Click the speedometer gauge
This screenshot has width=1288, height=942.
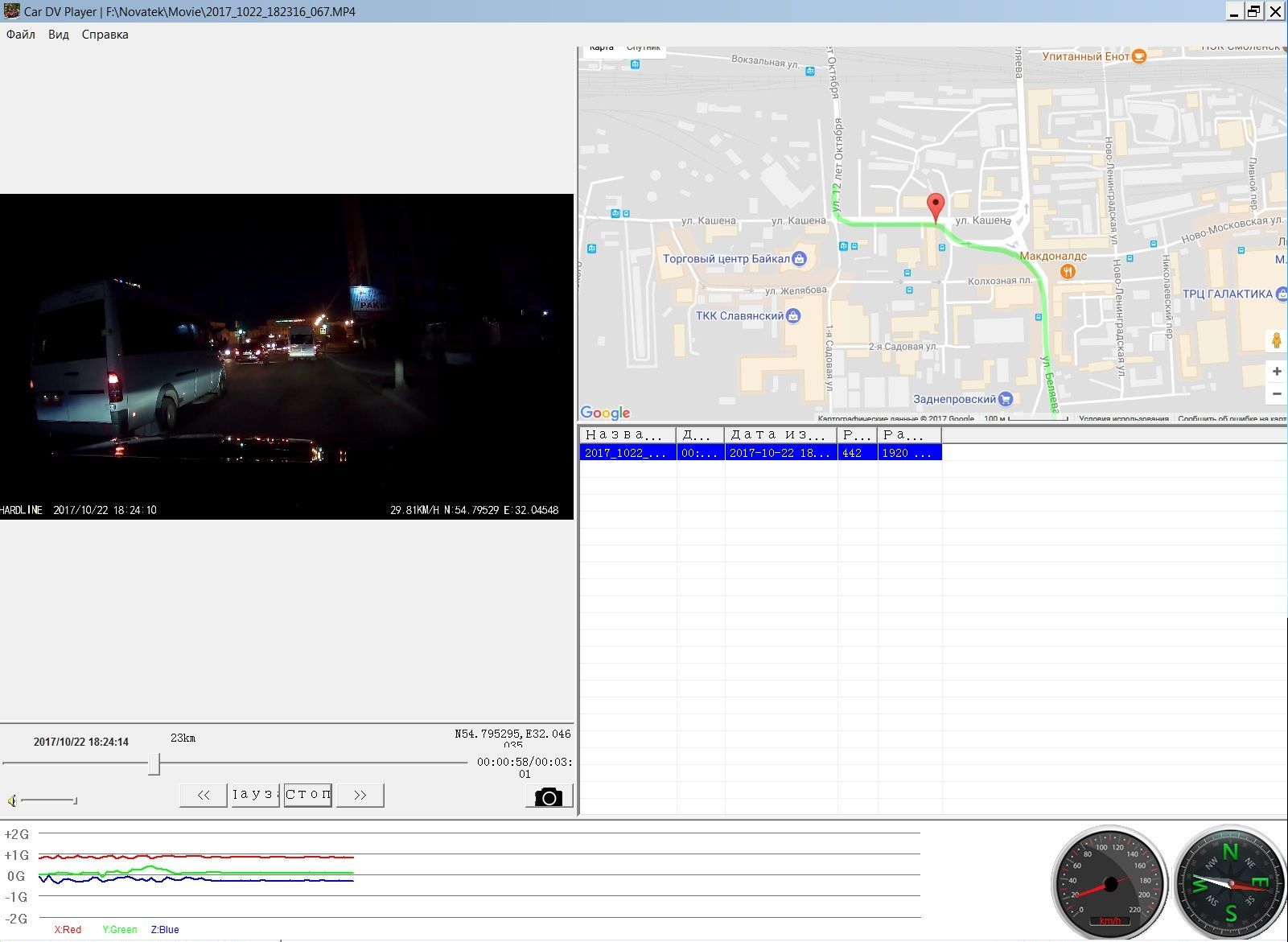1109,882
